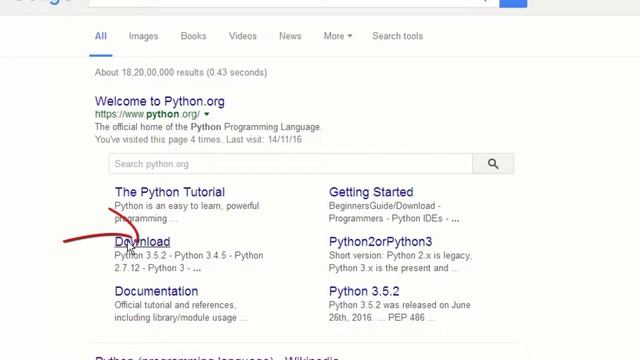Click 'The official home of the Python' description
Screen dimensions: 640x360
(x=208, y=127)
